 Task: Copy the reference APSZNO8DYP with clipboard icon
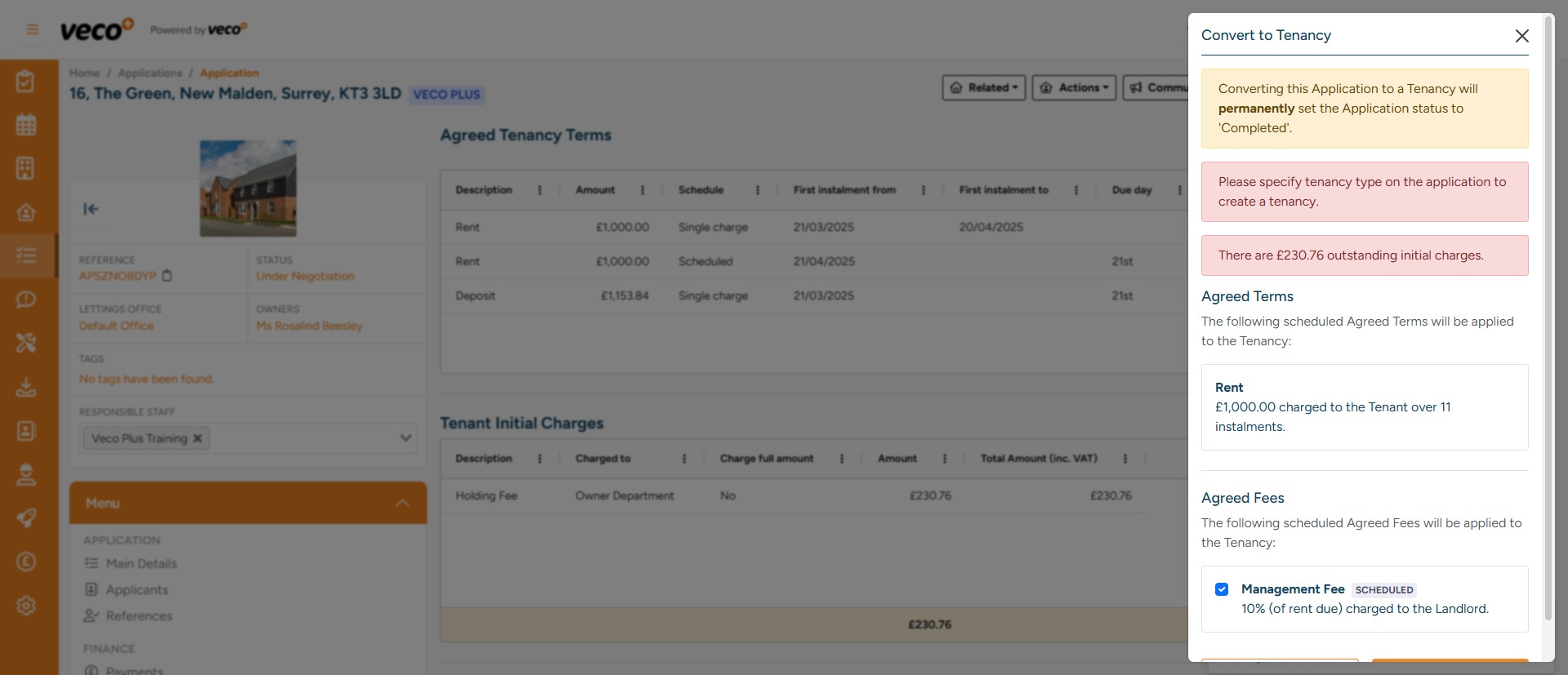click(167, 276)
